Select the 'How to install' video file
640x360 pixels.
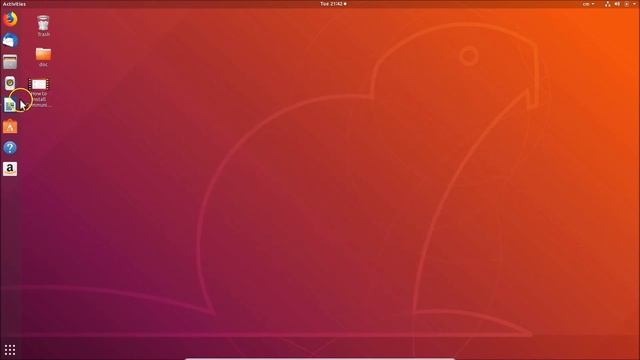pos(39,93)
